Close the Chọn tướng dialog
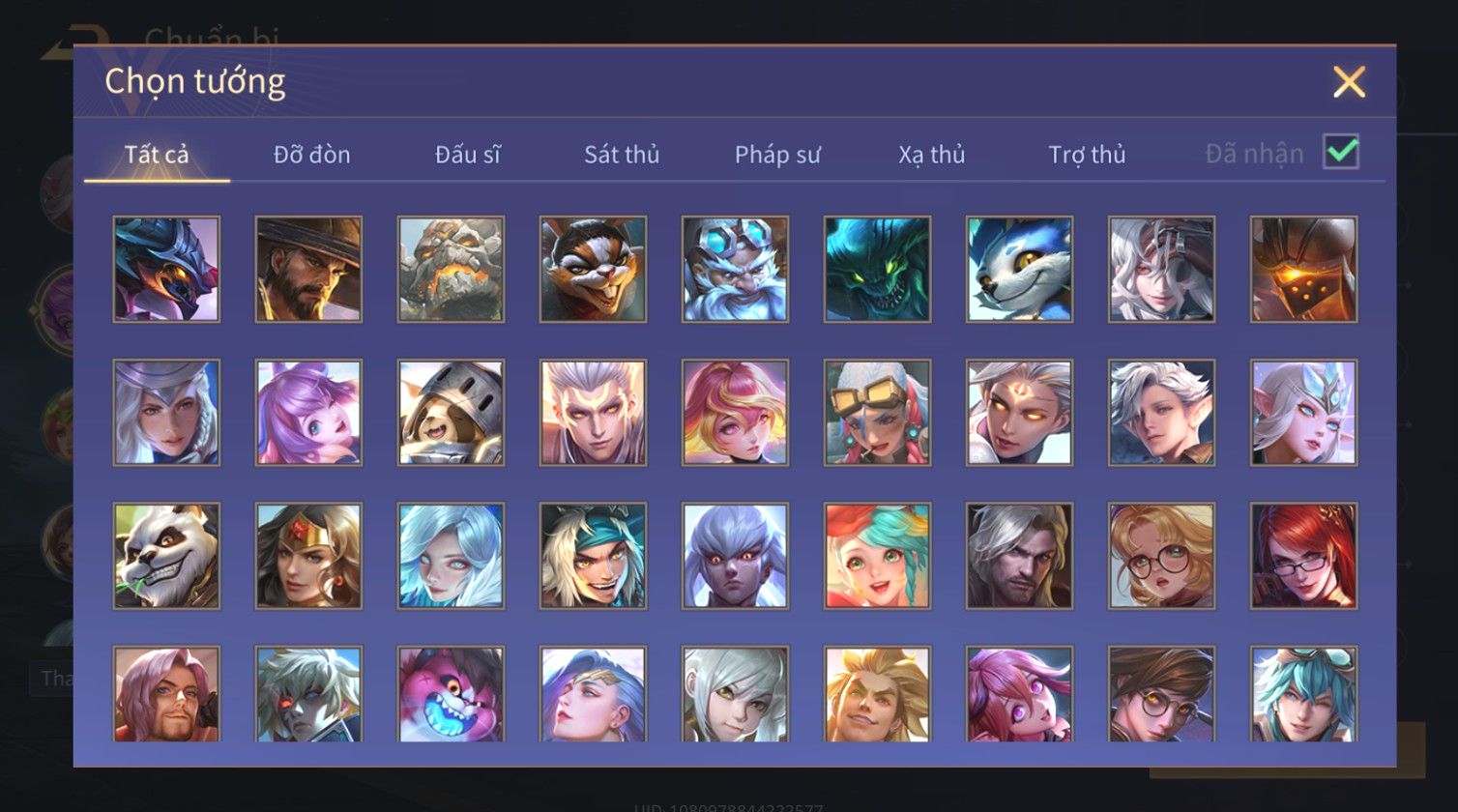 pos(1349,82)
